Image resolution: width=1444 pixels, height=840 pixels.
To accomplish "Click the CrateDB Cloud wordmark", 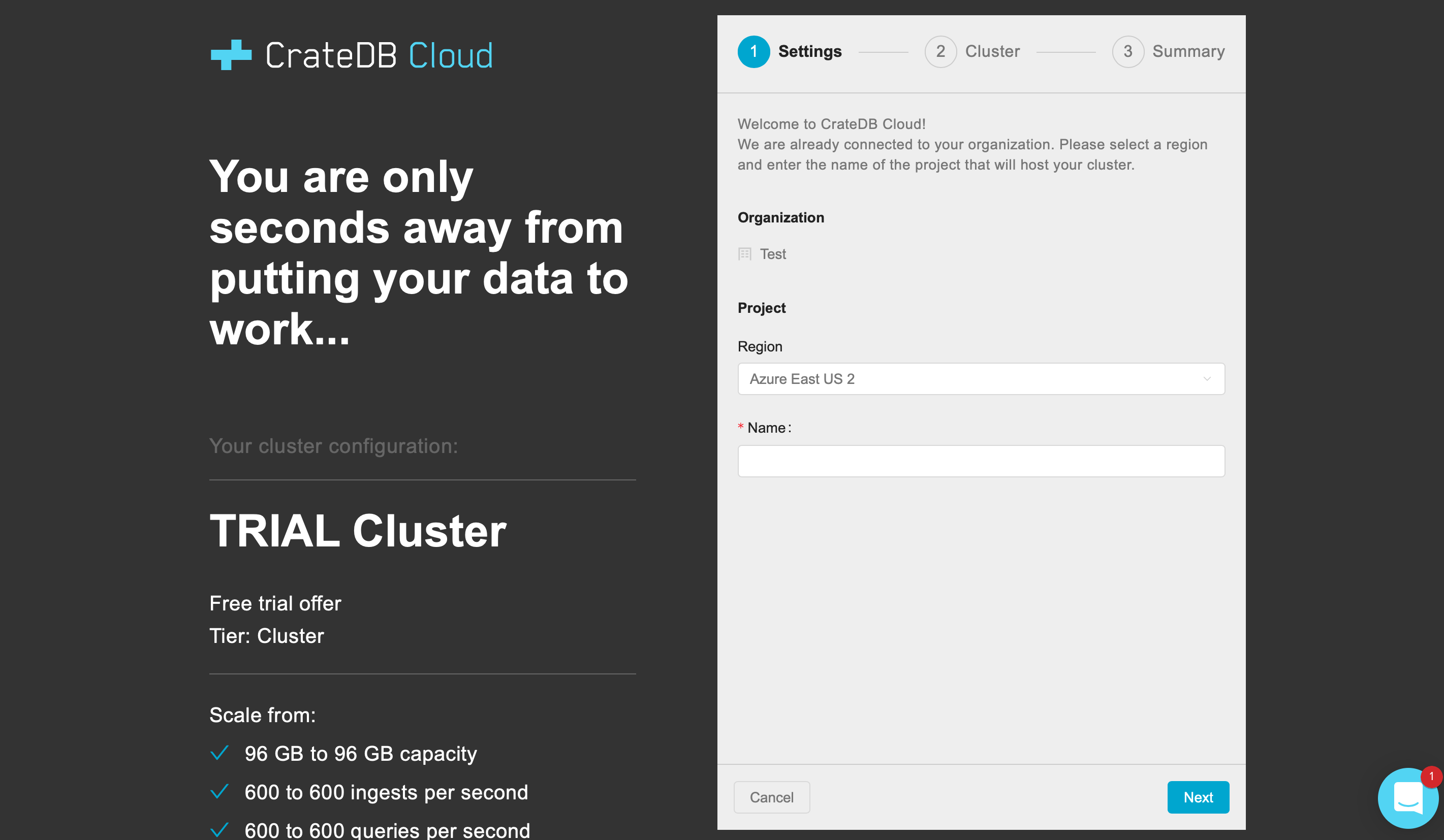I will tap(380, 55).
